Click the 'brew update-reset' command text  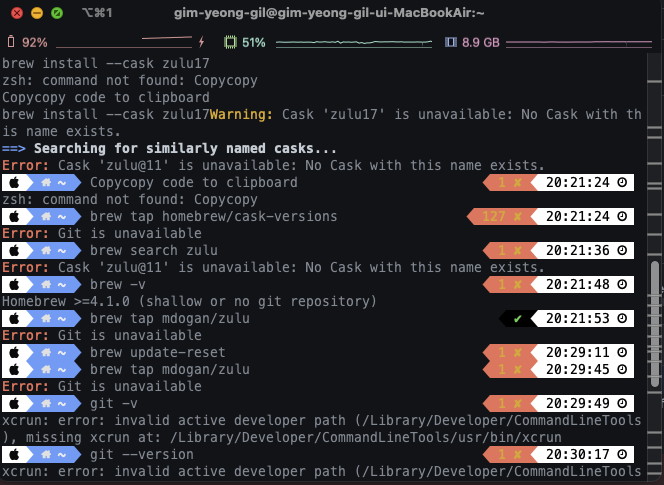(x=158, y=352)
